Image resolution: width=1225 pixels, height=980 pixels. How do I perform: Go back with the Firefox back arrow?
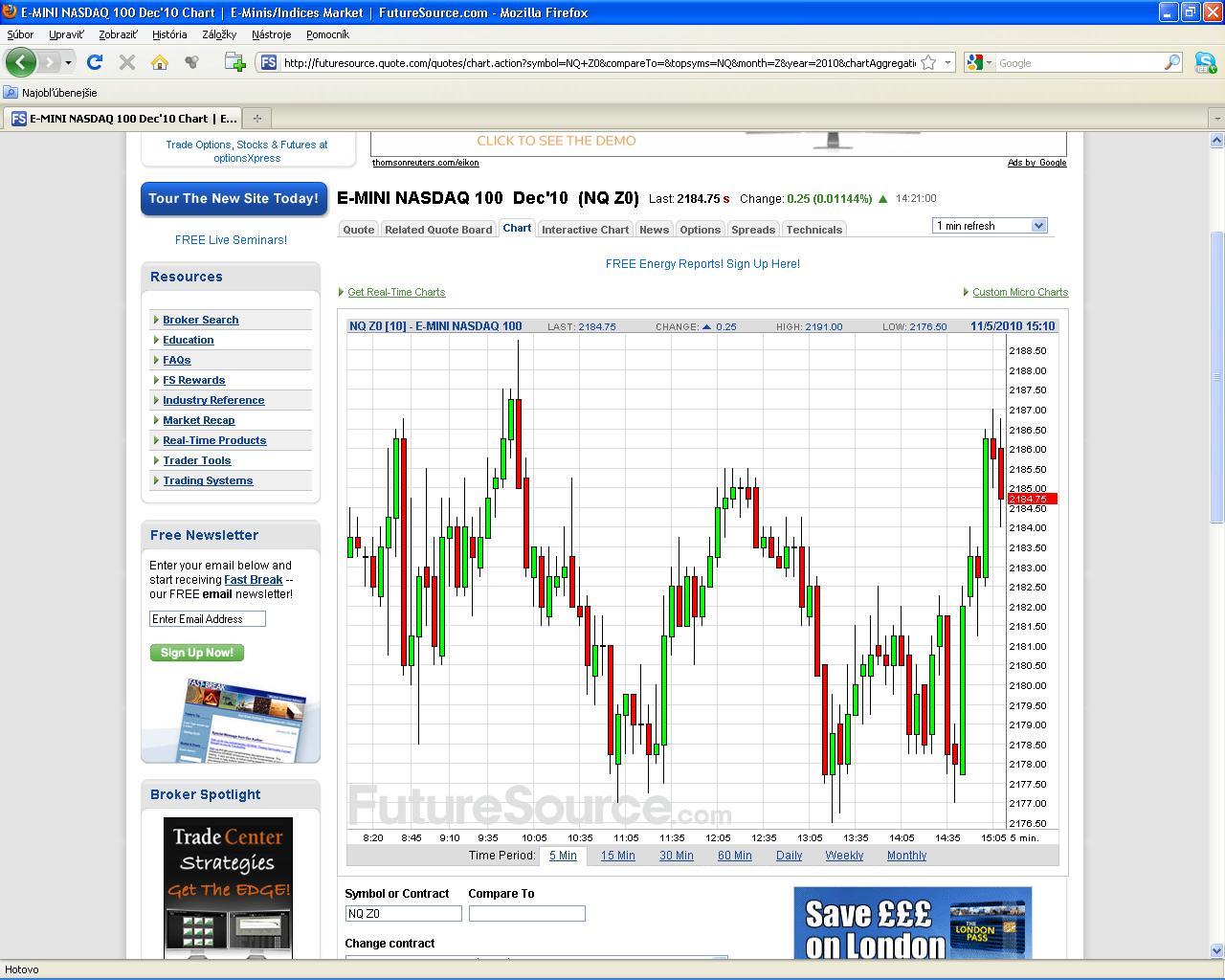pos(21,63)
